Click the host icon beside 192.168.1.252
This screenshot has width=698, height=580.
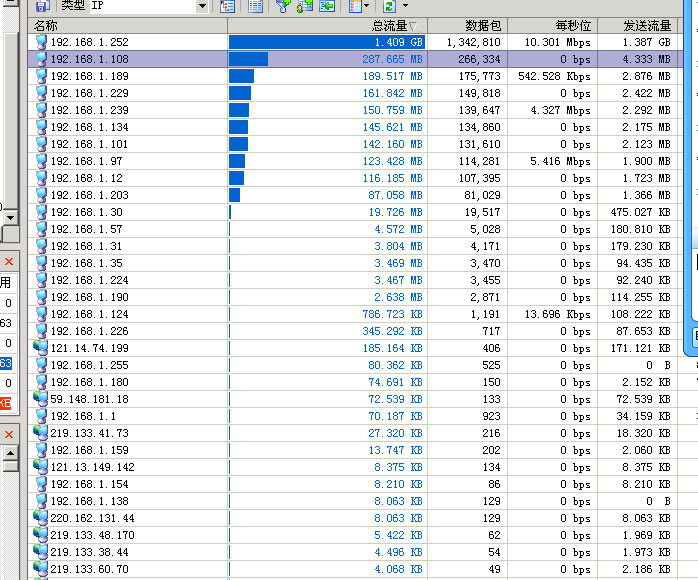[40, 43]
